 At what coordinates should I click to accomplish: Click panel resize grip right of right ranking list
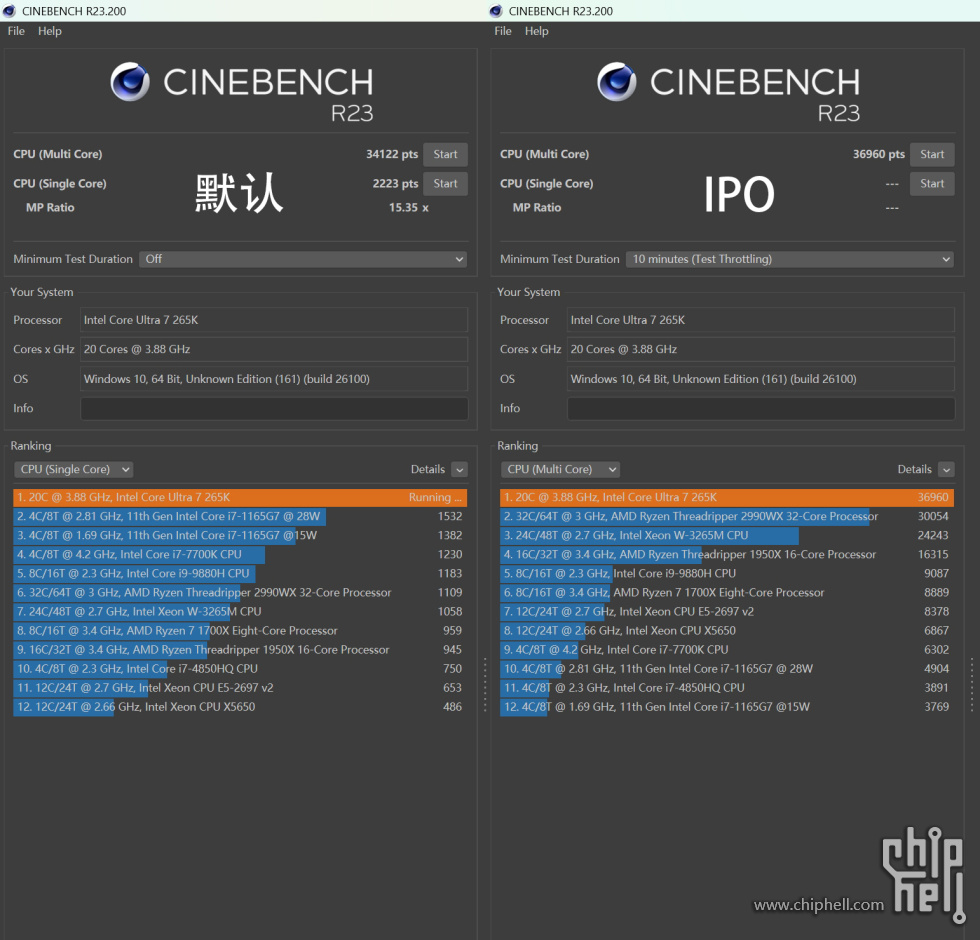pyautogui.click(x=972, y=684)
